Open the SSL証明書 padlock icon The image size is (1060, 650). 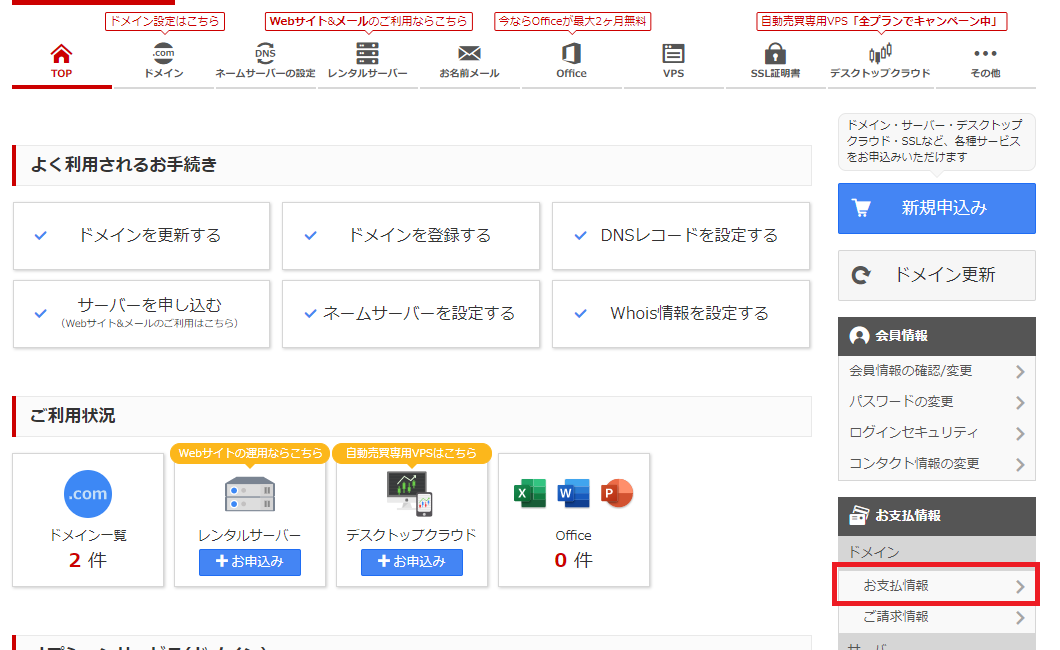pyautogui.click(x=775, y=54)
